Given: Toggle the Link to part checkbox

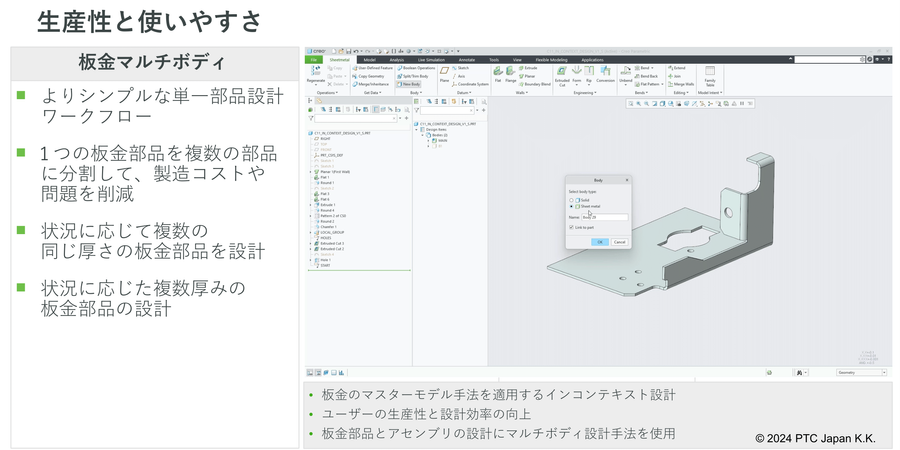Looking at the screenshot, I should pyautogui.click(x=571, y=227).
